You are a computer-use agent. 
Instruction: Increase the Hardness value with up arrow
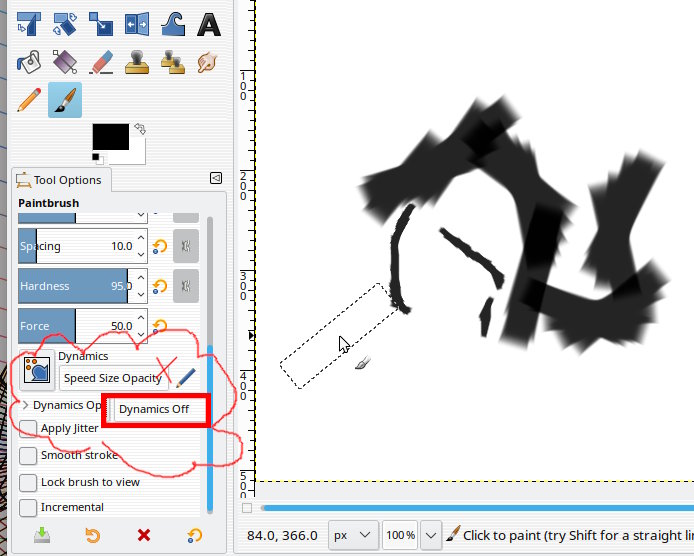point(141,278)
